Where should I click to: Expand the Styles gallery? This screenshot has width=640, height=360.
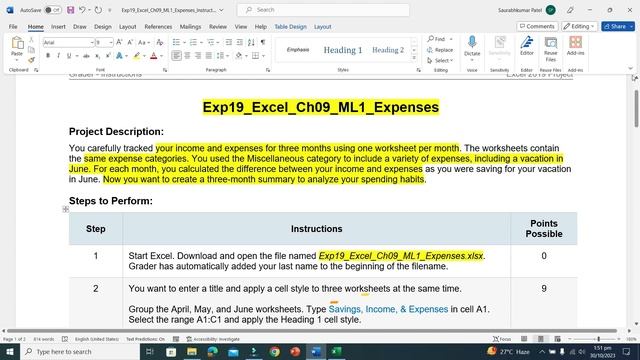pos(414,58)
